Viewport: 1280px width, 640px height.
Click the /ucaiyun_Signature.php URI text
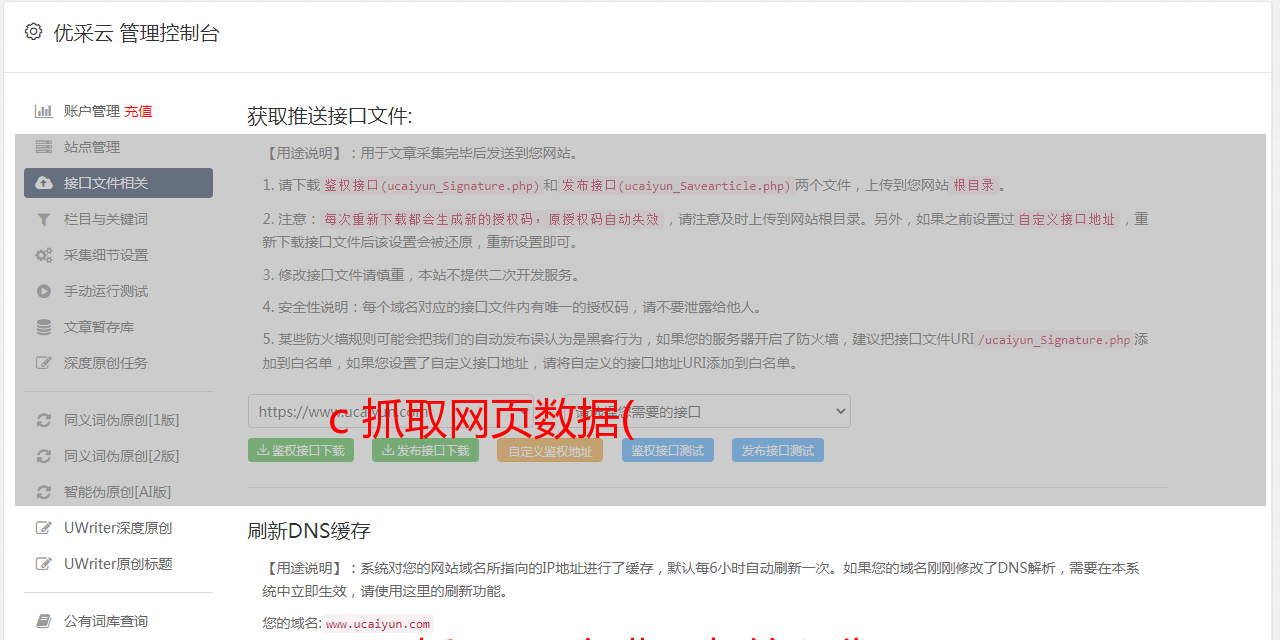1054,340
